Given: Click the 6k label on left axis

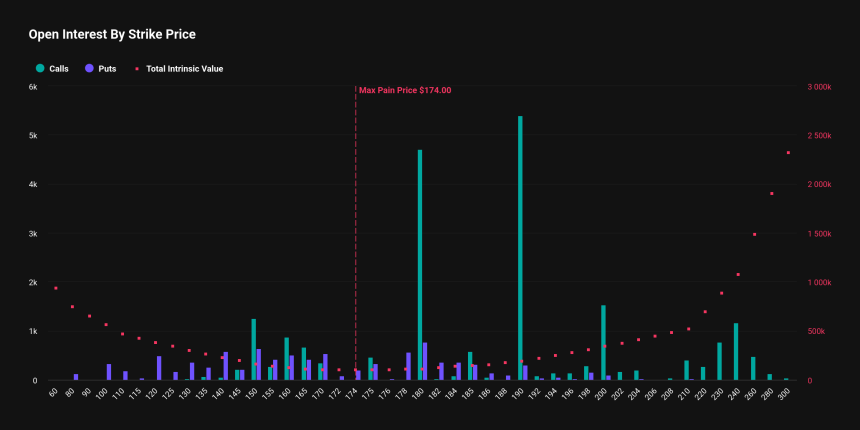Looking at the screenshot, I should point(32,87).
